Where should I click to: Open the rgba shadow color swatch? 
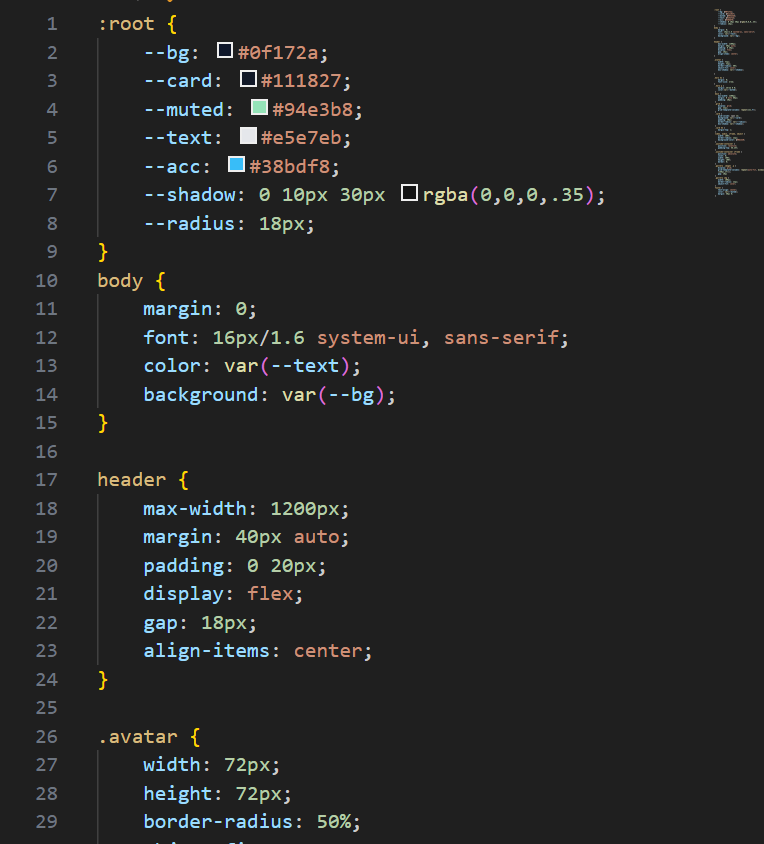tap(409, 194)
